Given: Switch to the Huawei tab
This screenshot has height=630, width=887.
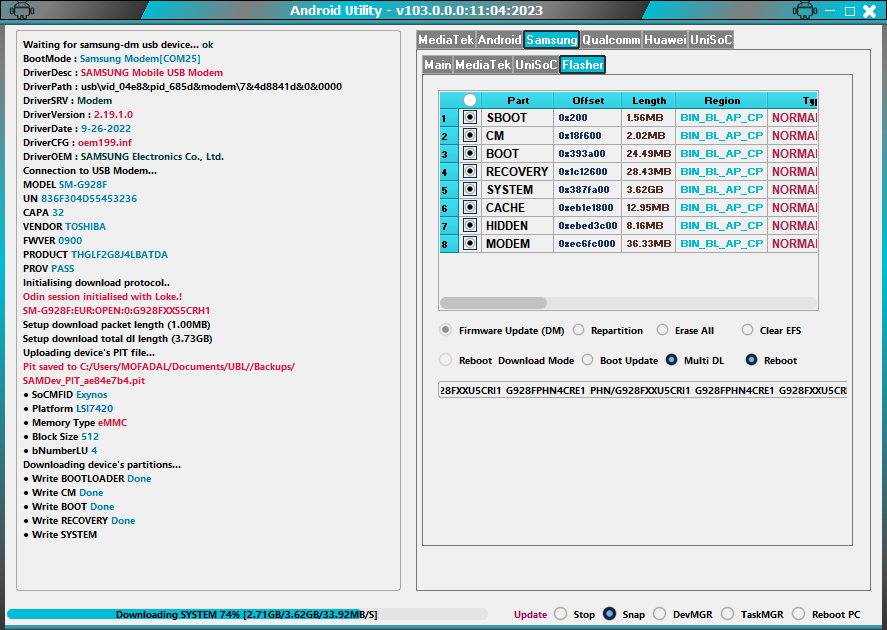Looking at the screenshot, I should (x=665, y=40).
